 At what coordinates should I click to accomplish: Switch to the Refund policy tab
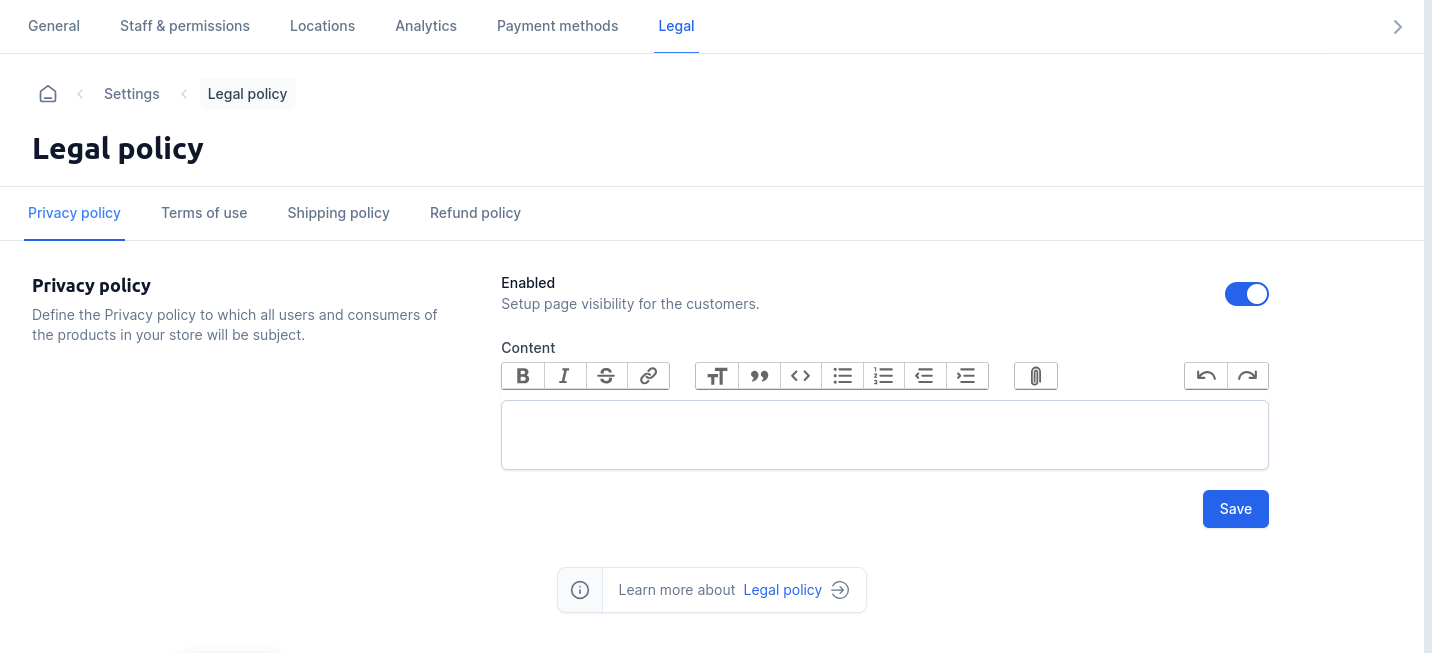(x=475, y=213)
